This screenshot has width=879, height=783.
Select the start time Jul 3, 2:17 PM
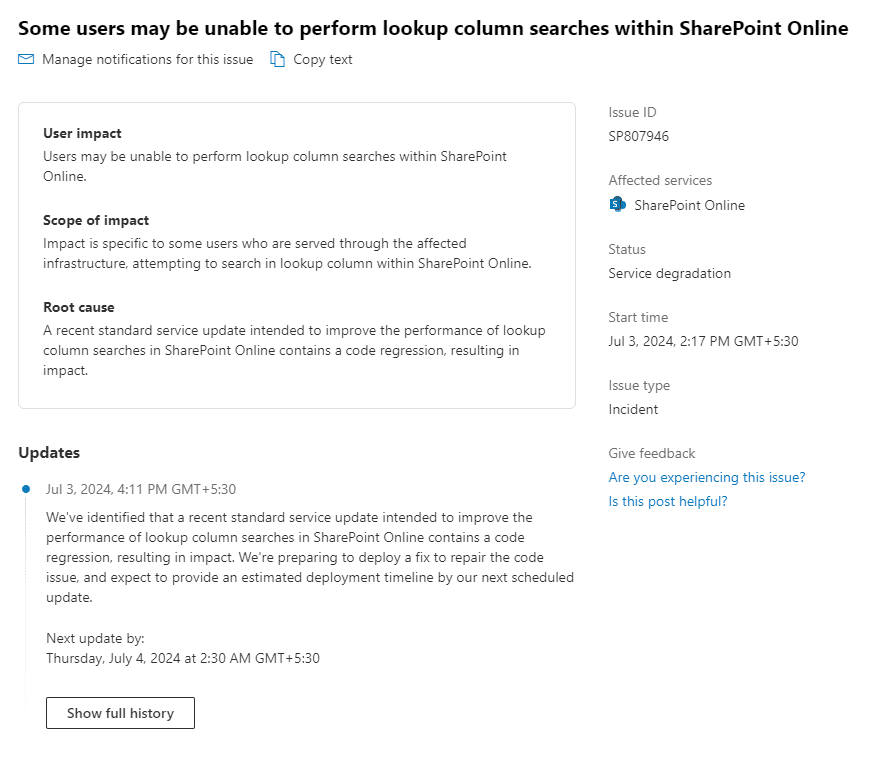(703, 341)
